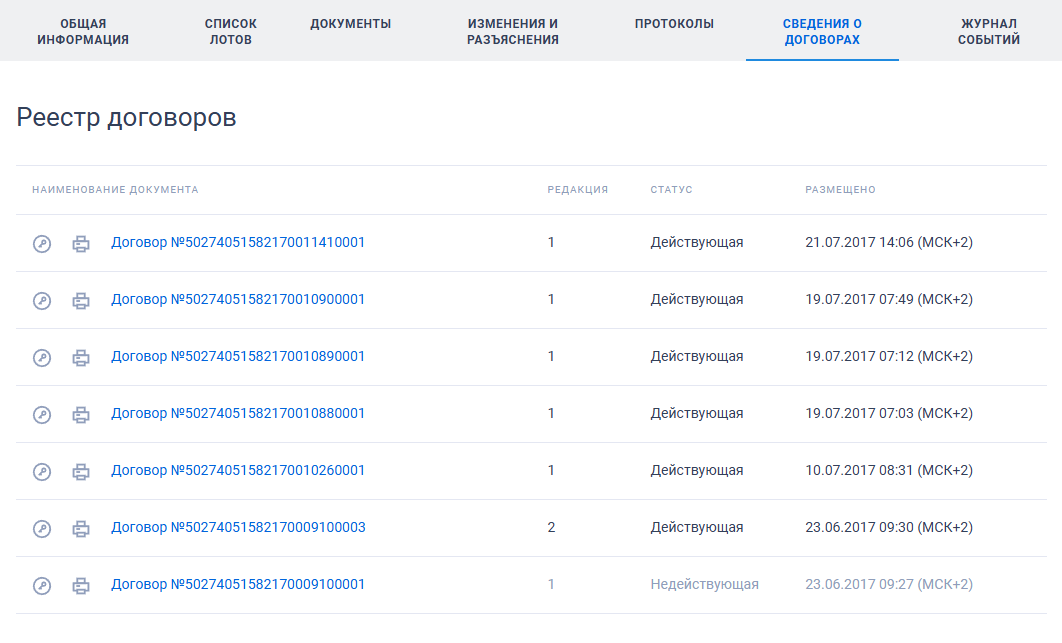
Task: Open link Договор №50274051582170009100003
Action: pyautogui.click(x=238, y=527)
